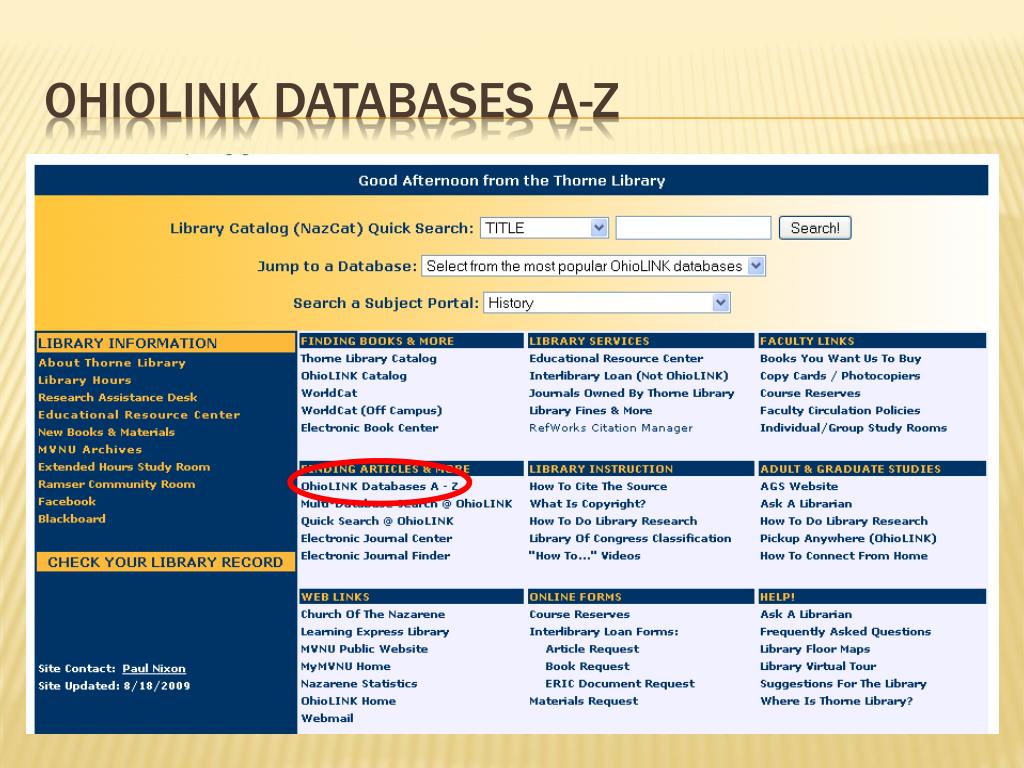The height and width of the screenshot is (768, 1024).
Task: Open About Thorne Library link
Action: (112, 362)
